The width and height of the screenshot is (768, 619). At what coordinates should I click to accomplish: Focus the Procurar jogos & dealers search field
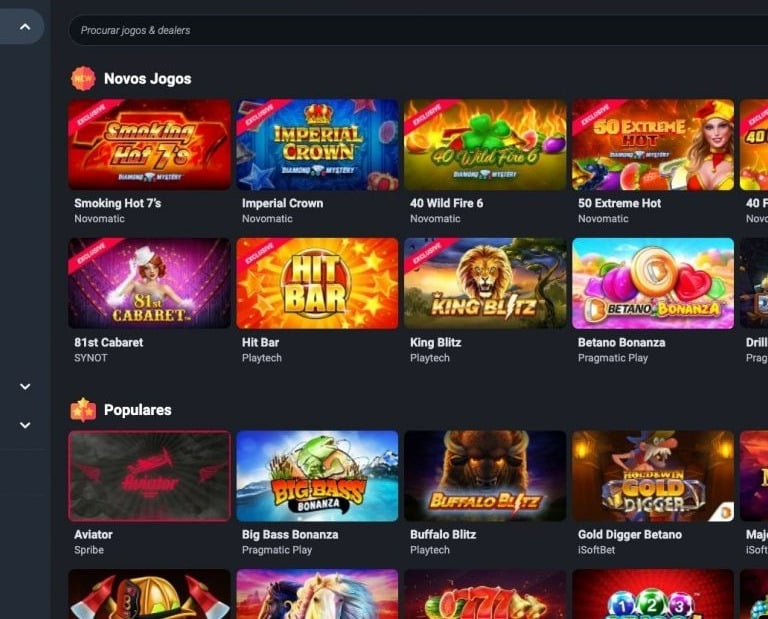coord(418,30)
